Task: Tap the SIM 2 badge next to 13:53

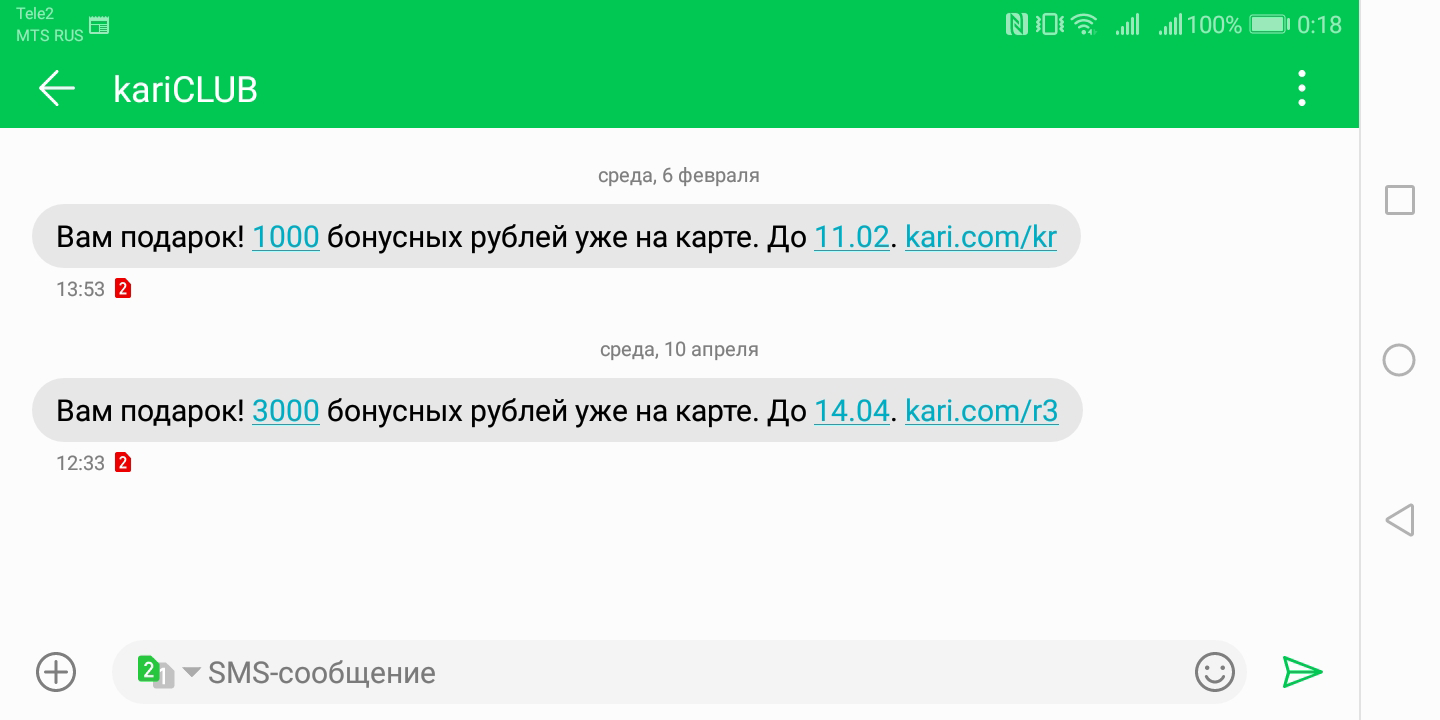Action: tap(123, 289)
